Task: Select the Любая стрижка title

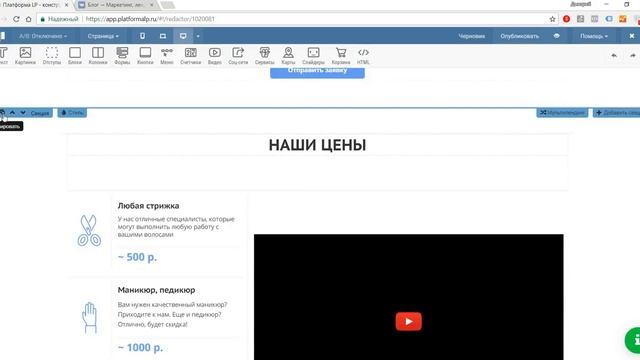Action: pos(148,206)
